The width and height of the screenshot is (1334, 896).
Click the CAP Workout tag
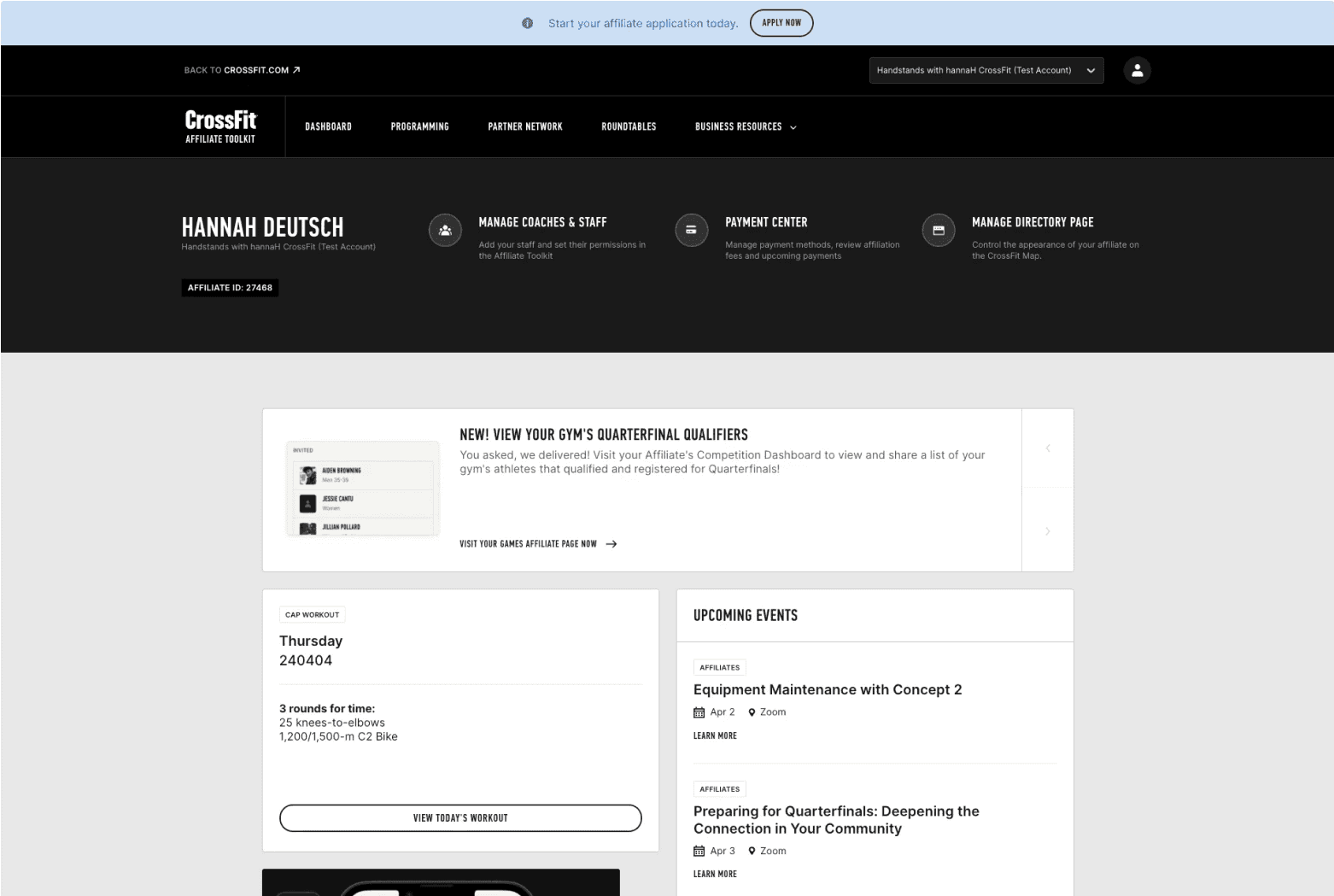[x=312, y=615]
